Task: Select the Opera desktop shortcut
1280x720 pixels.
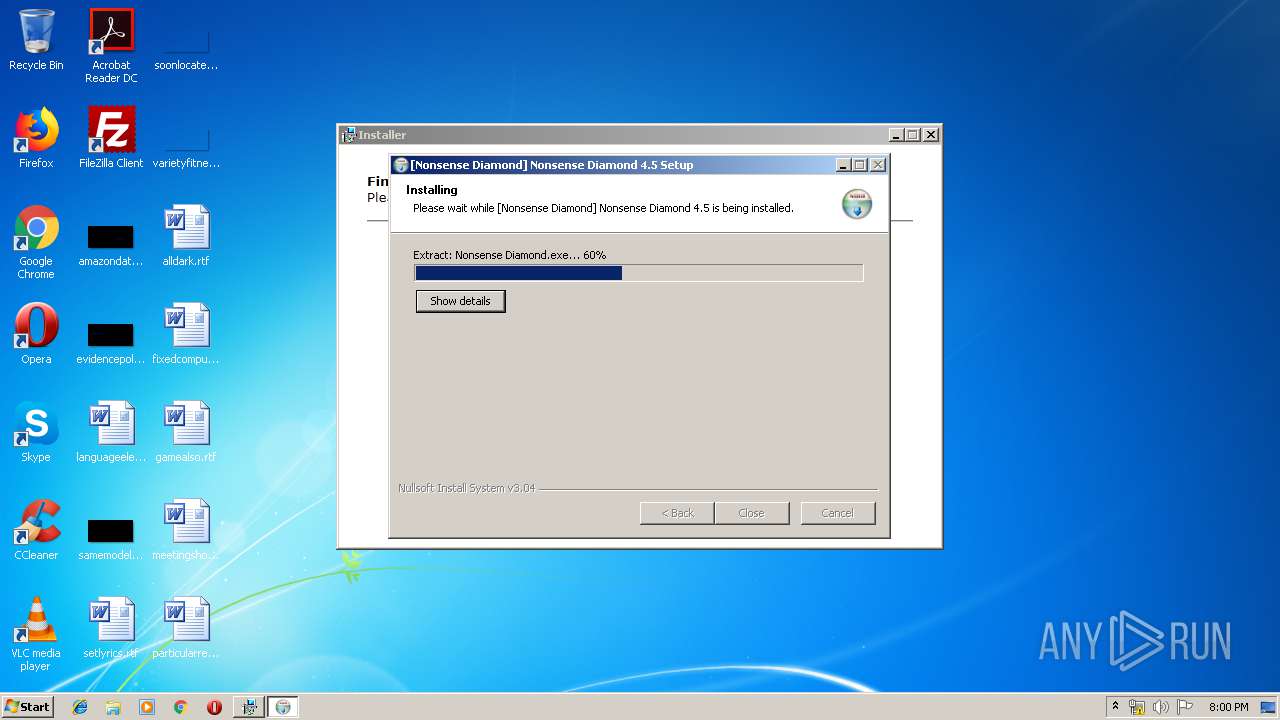Action: [36, 334]
